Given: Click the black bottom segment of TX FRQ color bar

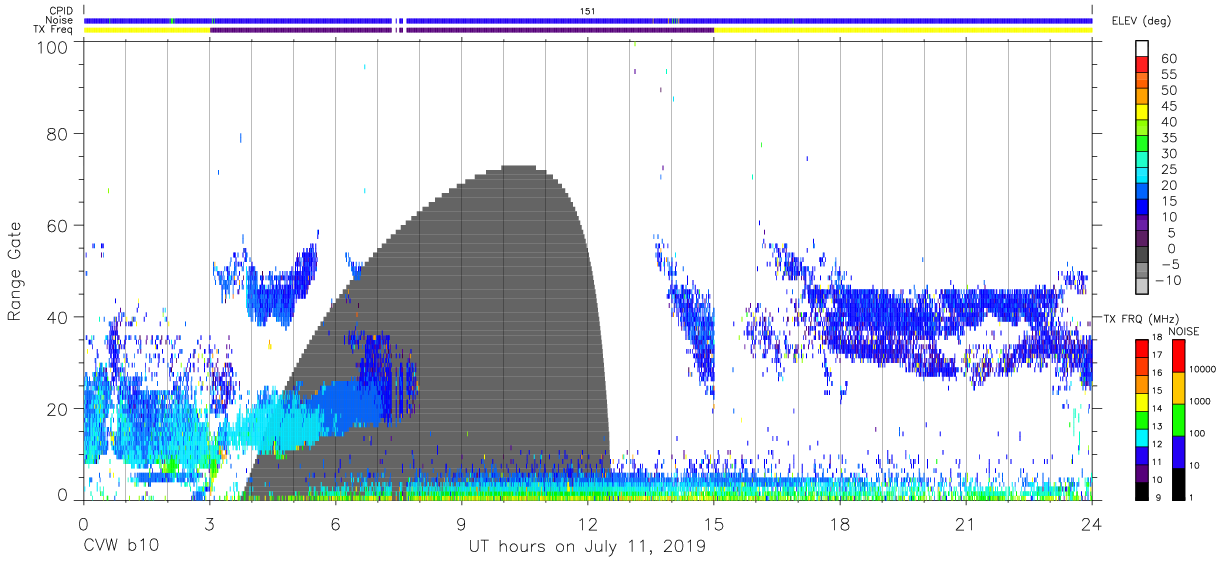Looking at the screenshot, I should coord(1142,492).
